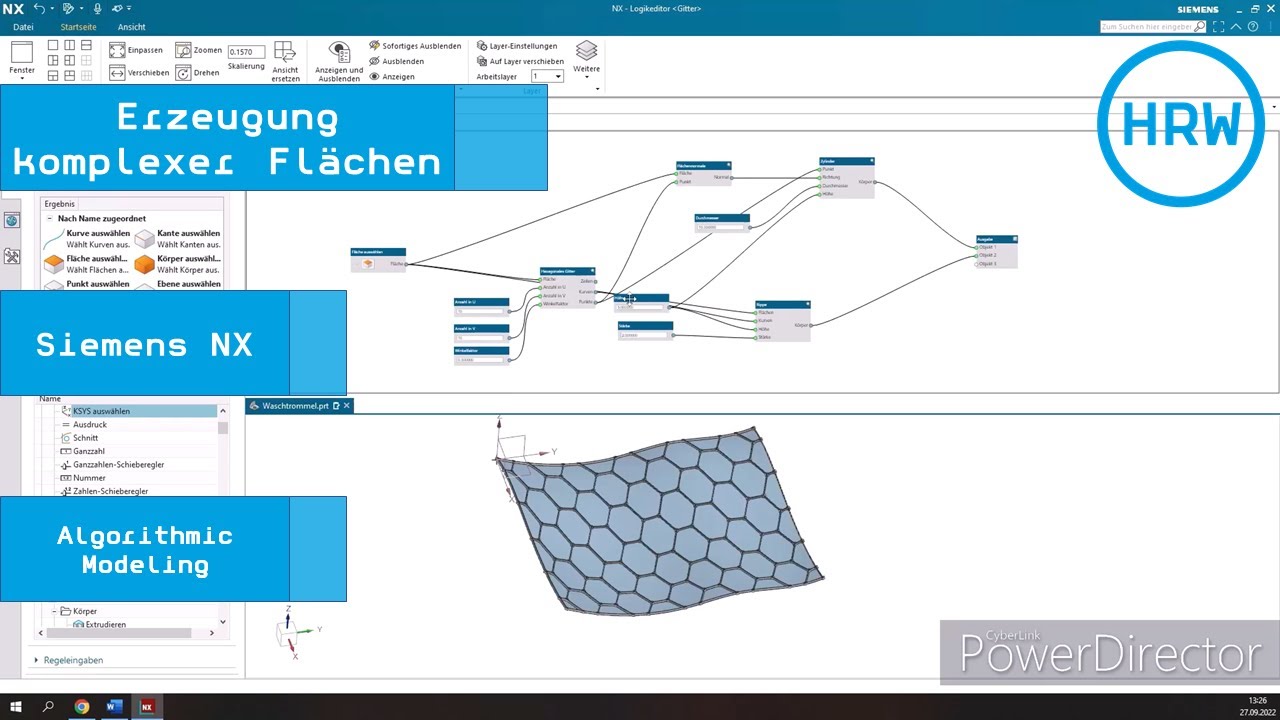Collapse the Nach Name zugeordnet group

(49, 218)
